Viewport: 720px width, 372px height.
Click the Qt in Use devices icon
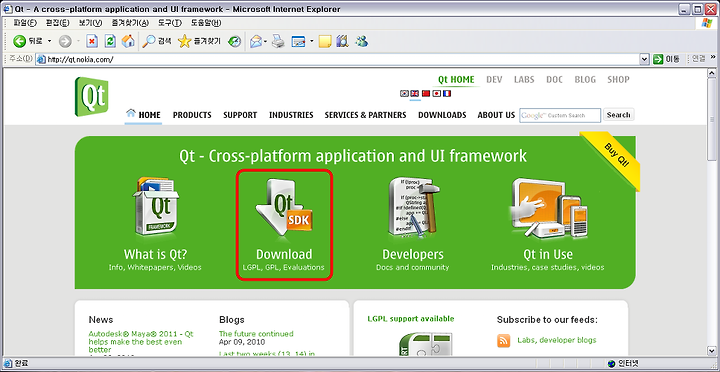click(548, 208)
